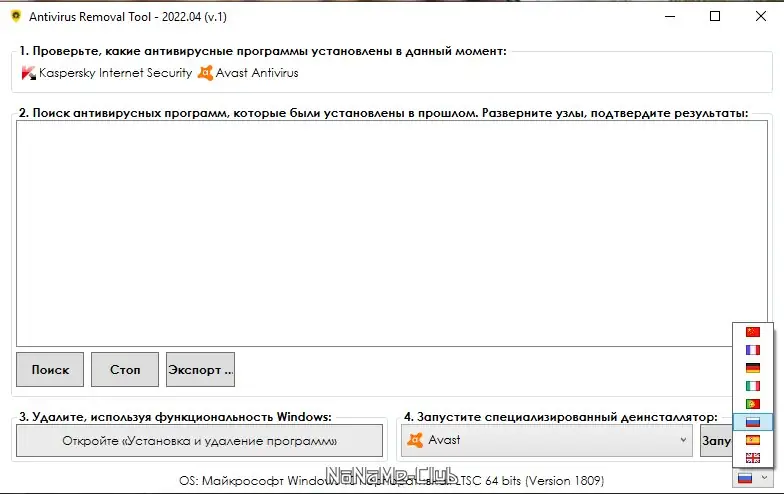
Task: Select the German flag language option
Action: click(752, 368)
